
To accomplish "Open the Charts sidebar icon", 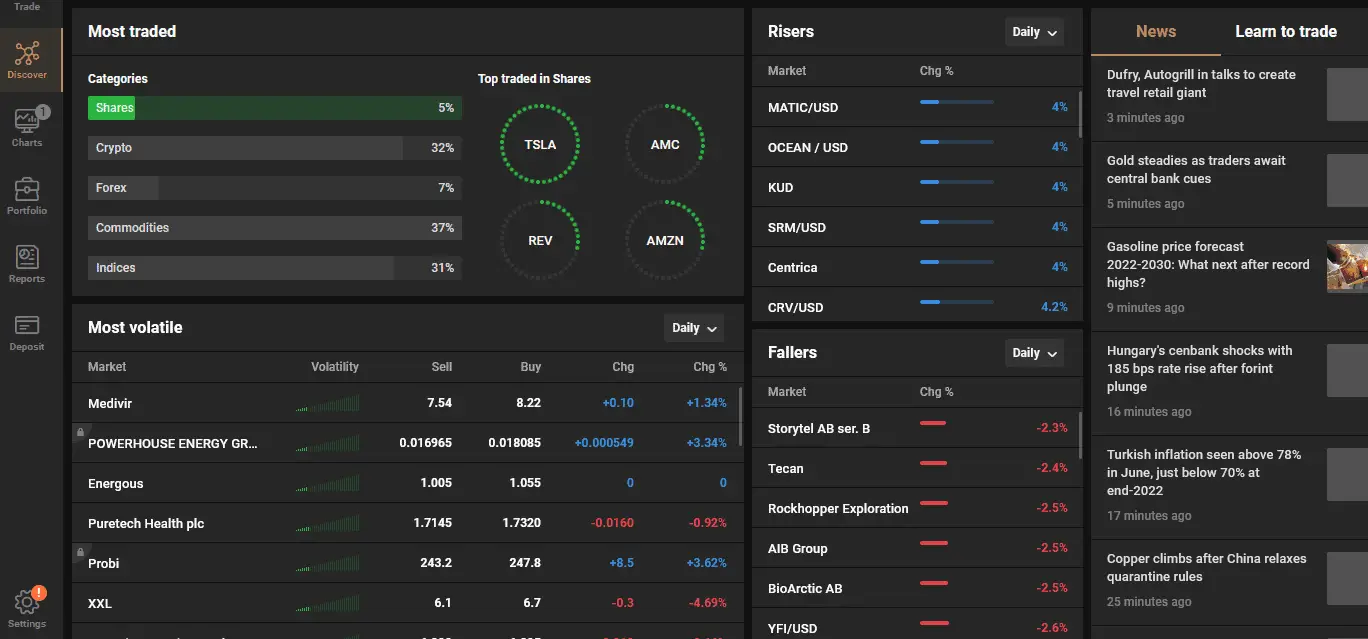I will [x=27, y=127].
